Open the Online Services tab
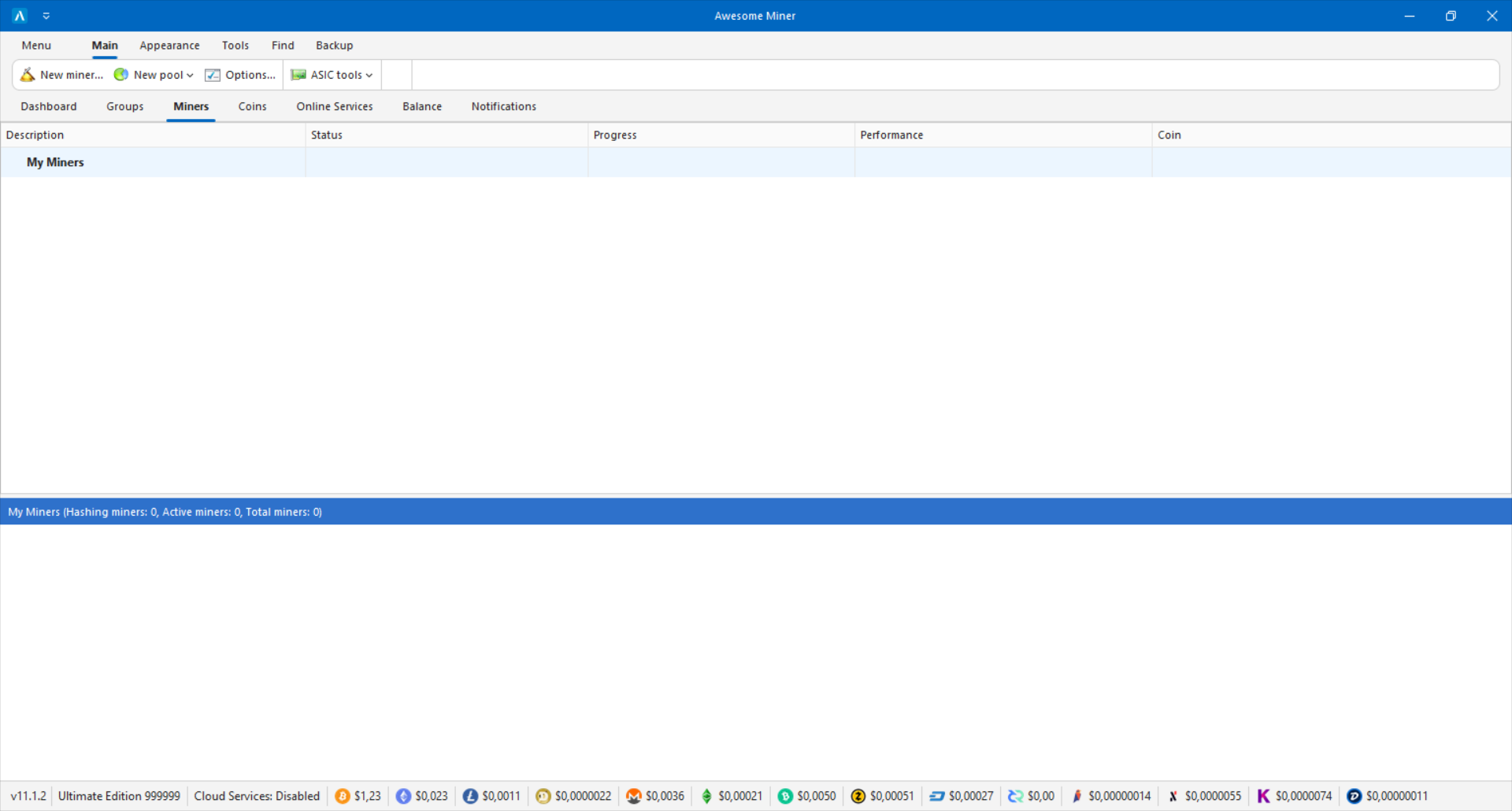This screenshot has height=811, width=1512. tap(335, 106)
